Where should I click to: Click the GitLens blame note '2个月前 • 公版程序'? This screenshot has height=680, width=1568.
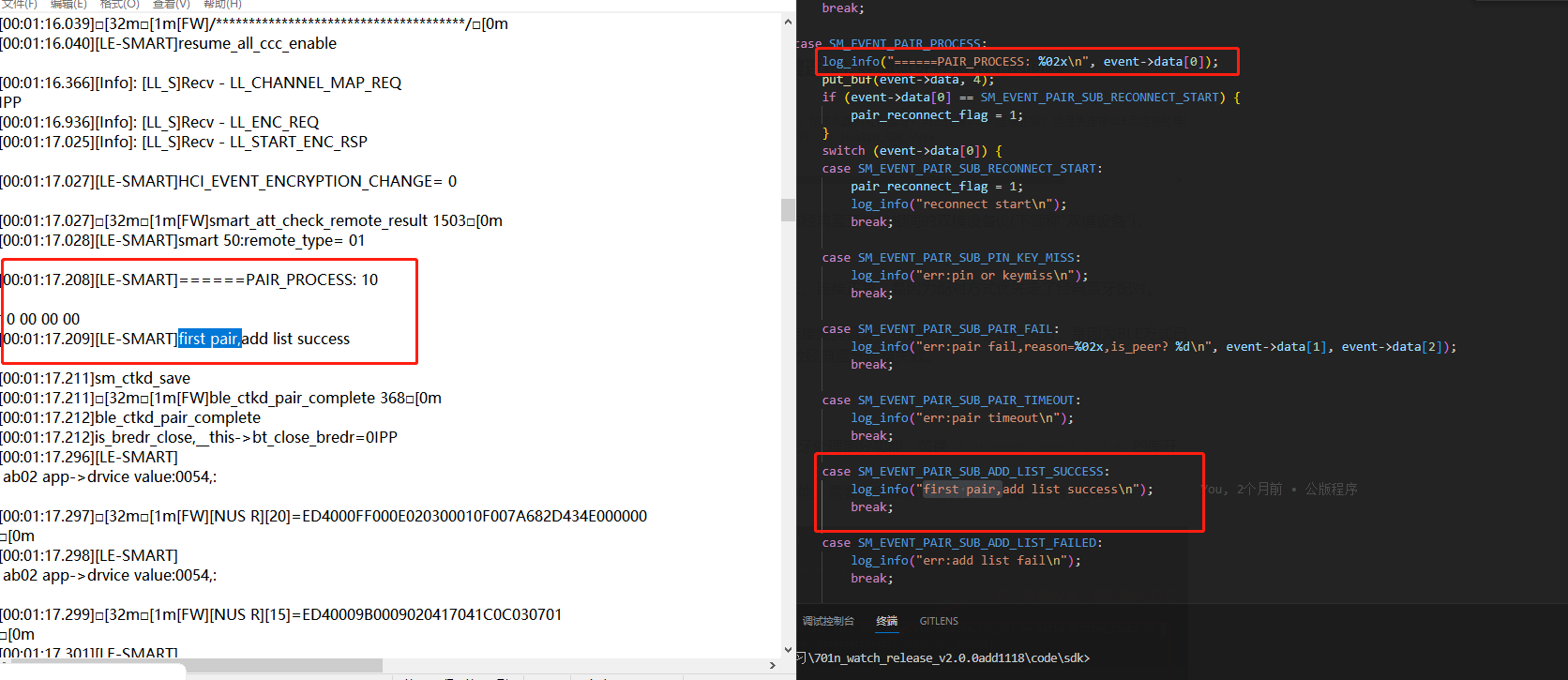(x=1297, y=489)
